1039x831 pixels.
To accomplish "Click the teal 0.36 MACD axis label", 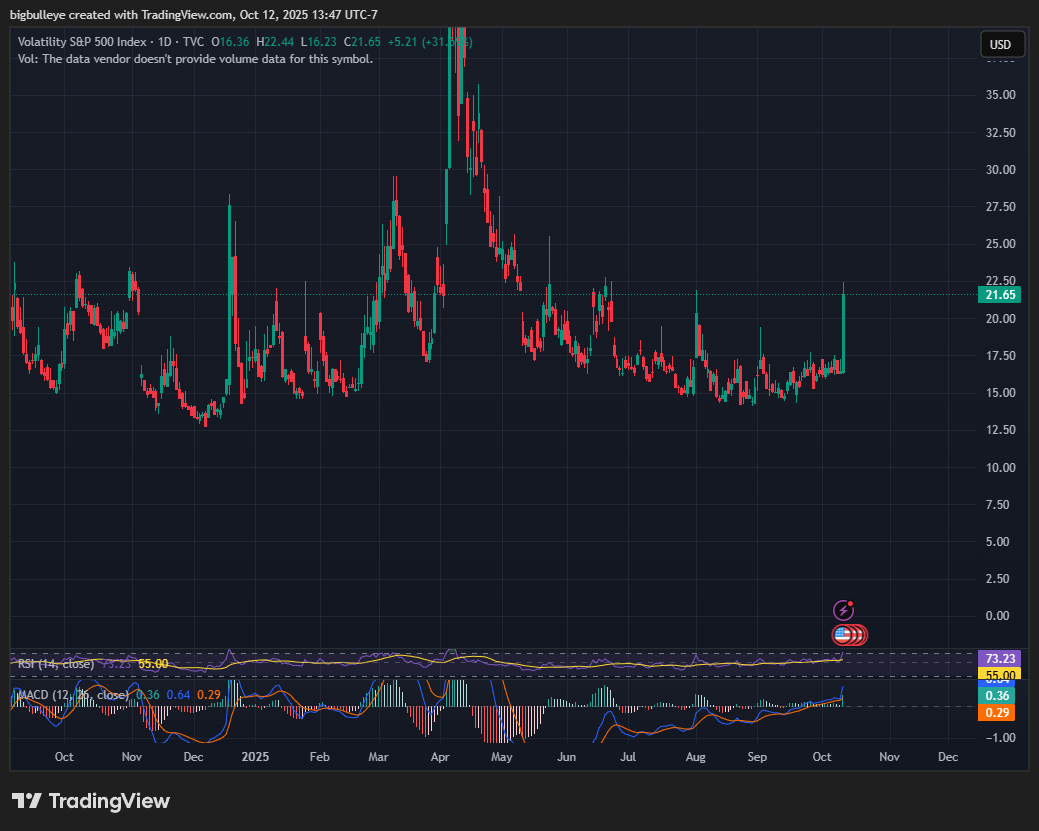I will click(997, 696).
